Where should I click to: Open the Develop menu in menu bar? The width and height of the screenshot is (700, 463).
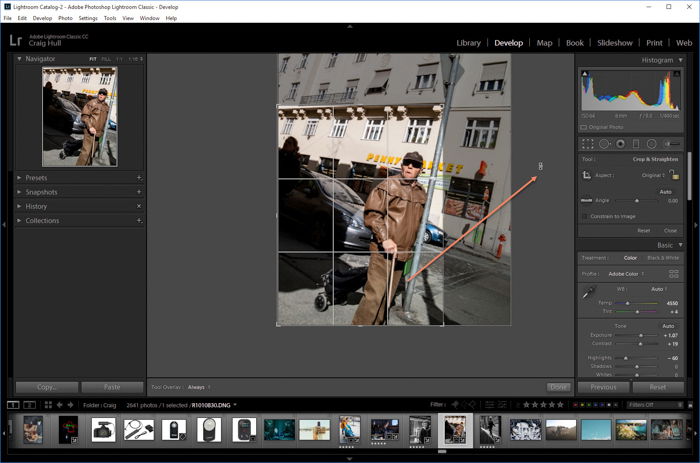coord(42,18)
